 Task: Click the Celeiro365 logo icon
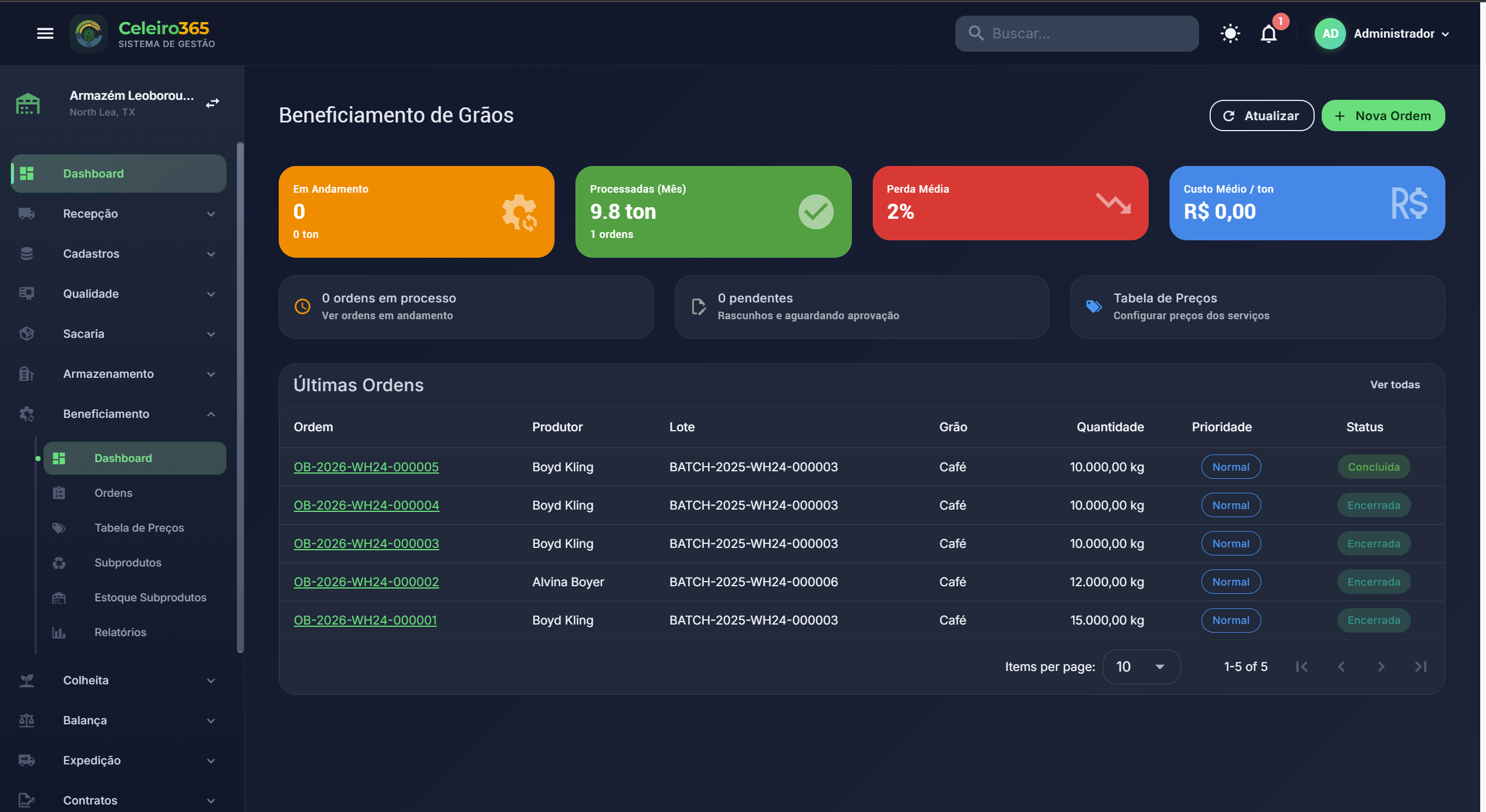(89, 34)
